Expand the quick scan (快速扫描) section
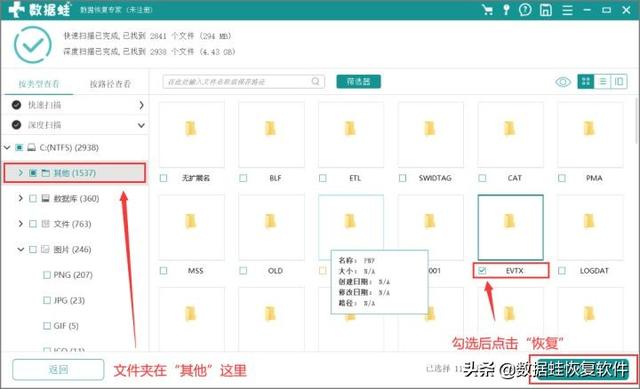Screen dimensions: 640x389 click(x=141, y=105)
